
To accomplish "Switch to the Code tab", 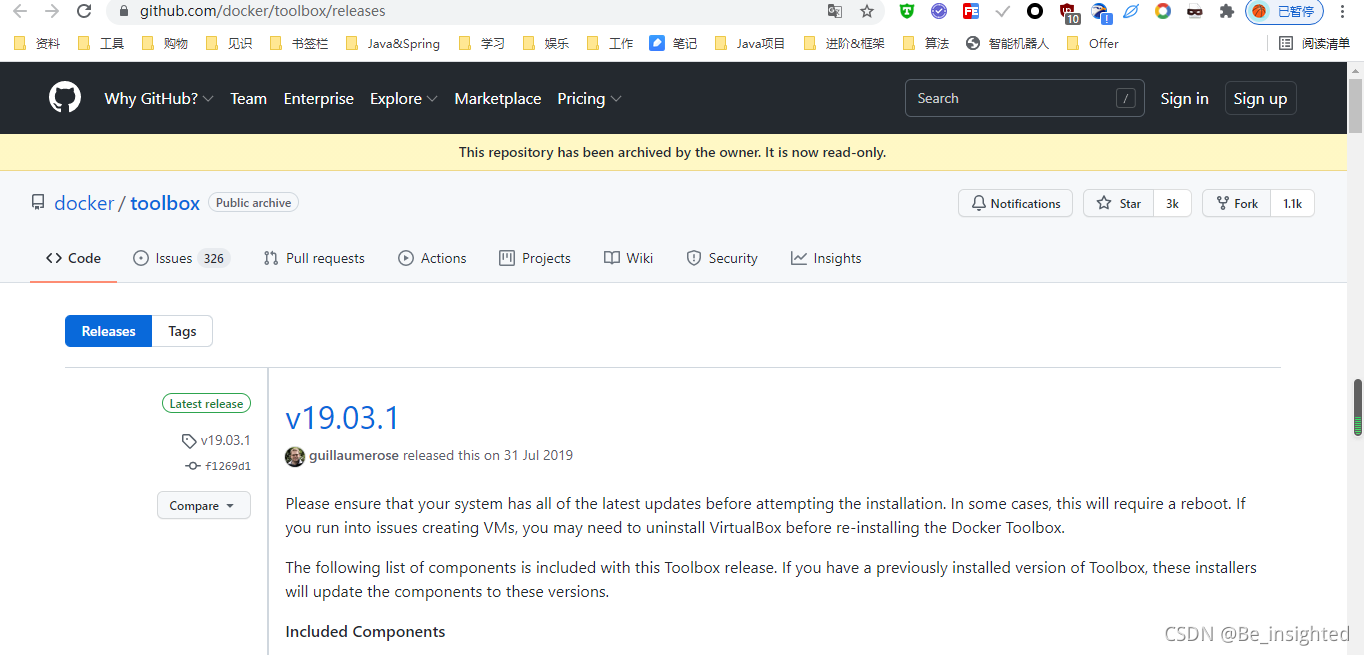I will point(74,258).
